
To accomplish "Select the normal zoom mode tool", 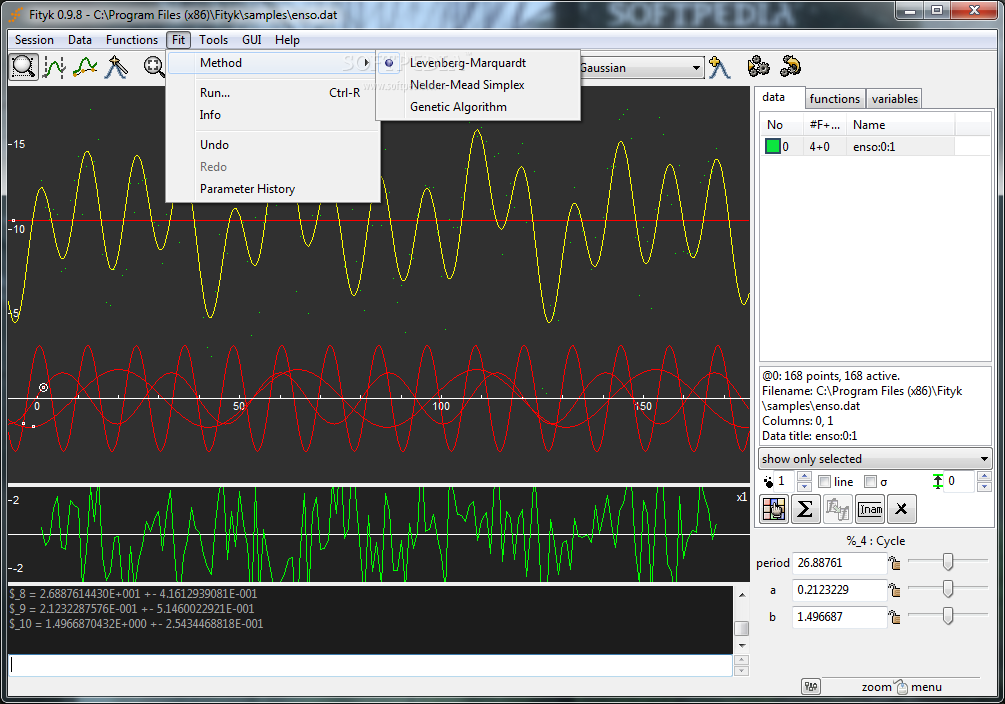I will (x=24, y=67).
